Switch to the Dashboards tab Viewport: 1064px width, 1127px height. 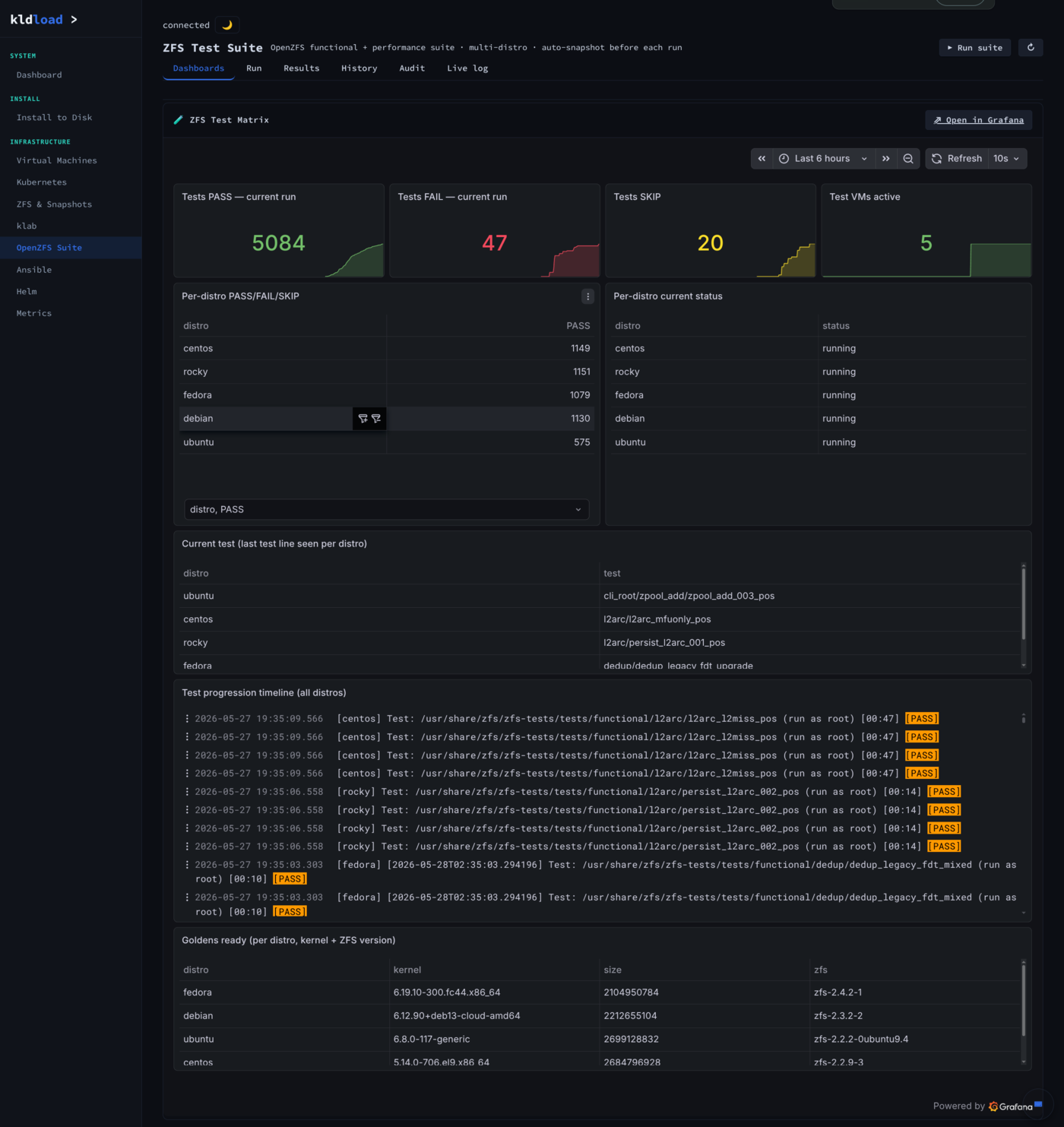(198, 68)
